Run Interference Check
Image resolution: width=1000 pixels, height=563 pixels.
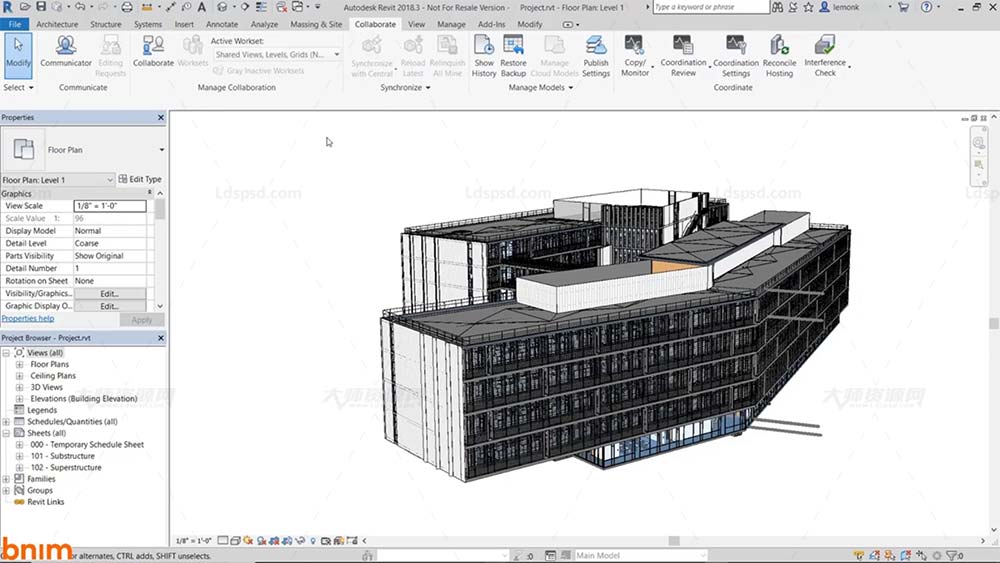825,56
